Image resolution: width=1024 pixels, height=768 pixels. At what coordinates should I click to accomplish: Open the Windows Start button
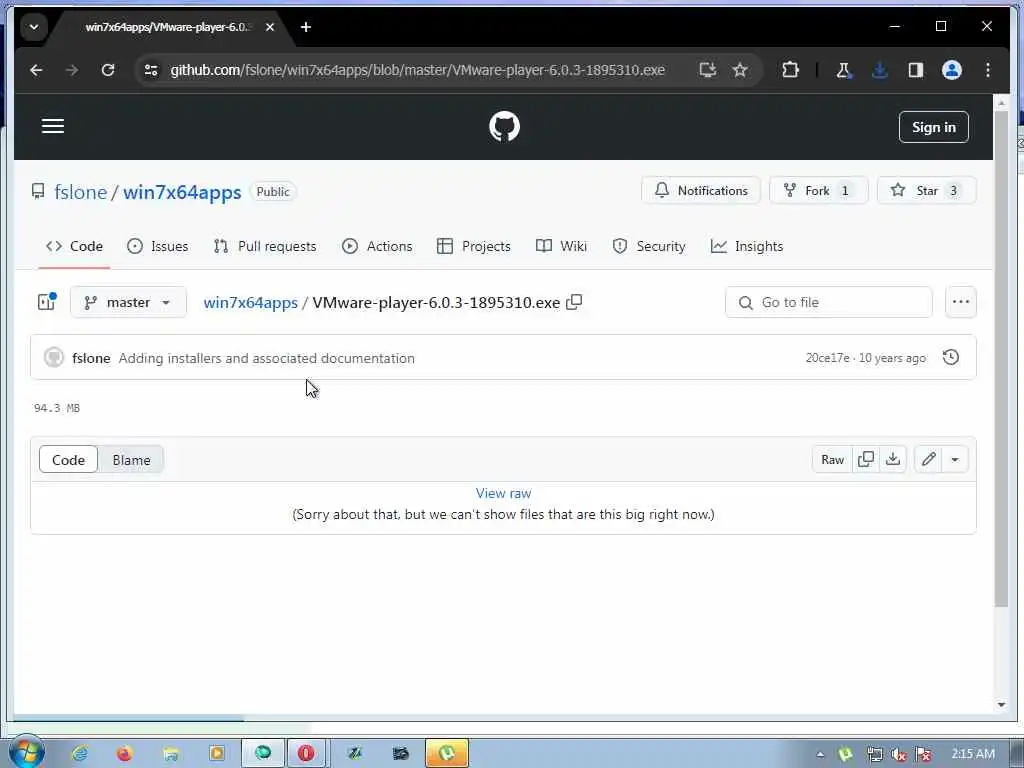point(26,753)
